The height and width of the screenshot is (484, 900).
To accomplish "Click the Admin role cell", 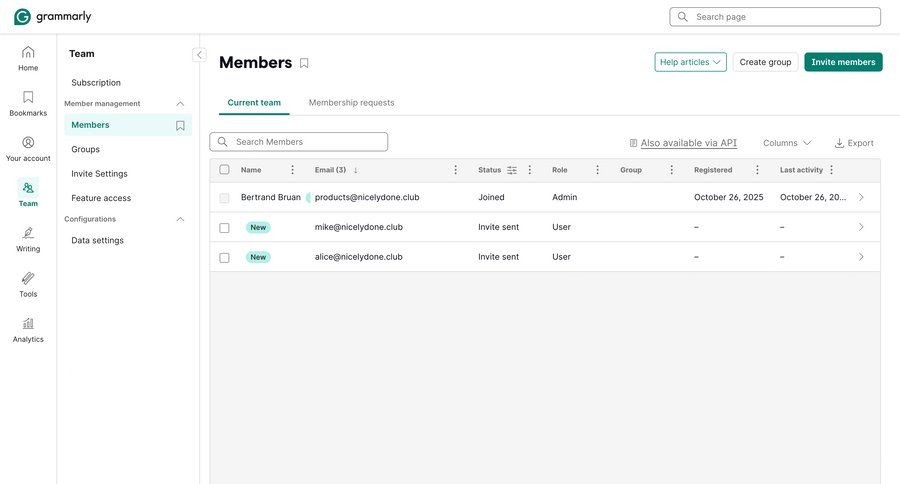I will (x=565, y=197).
